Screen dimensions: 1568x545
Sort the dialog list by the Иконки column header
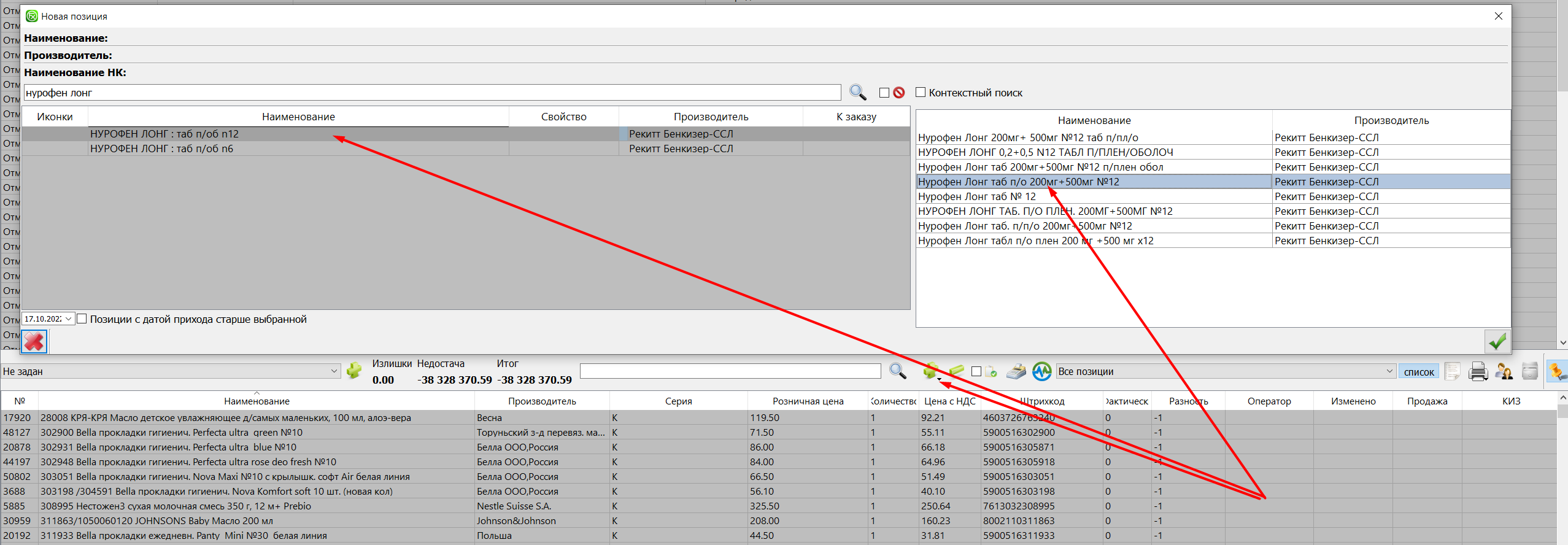pyautogui.click(x=55, y=117)
